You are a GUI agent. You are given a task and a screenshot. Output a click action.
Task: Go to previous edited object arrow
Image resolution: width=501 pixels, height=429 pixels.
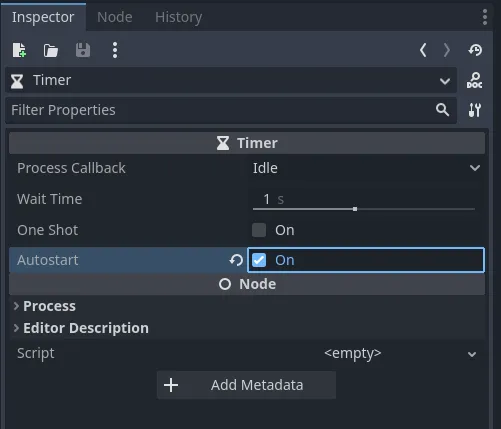tap(423, 50)
